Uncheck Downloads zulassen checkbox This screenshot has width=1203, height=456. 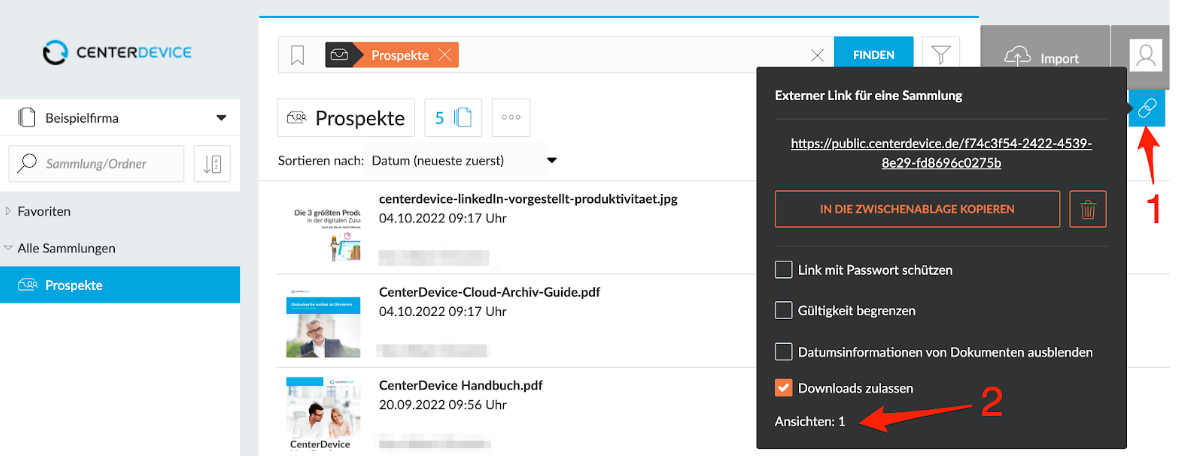(784, 388)
